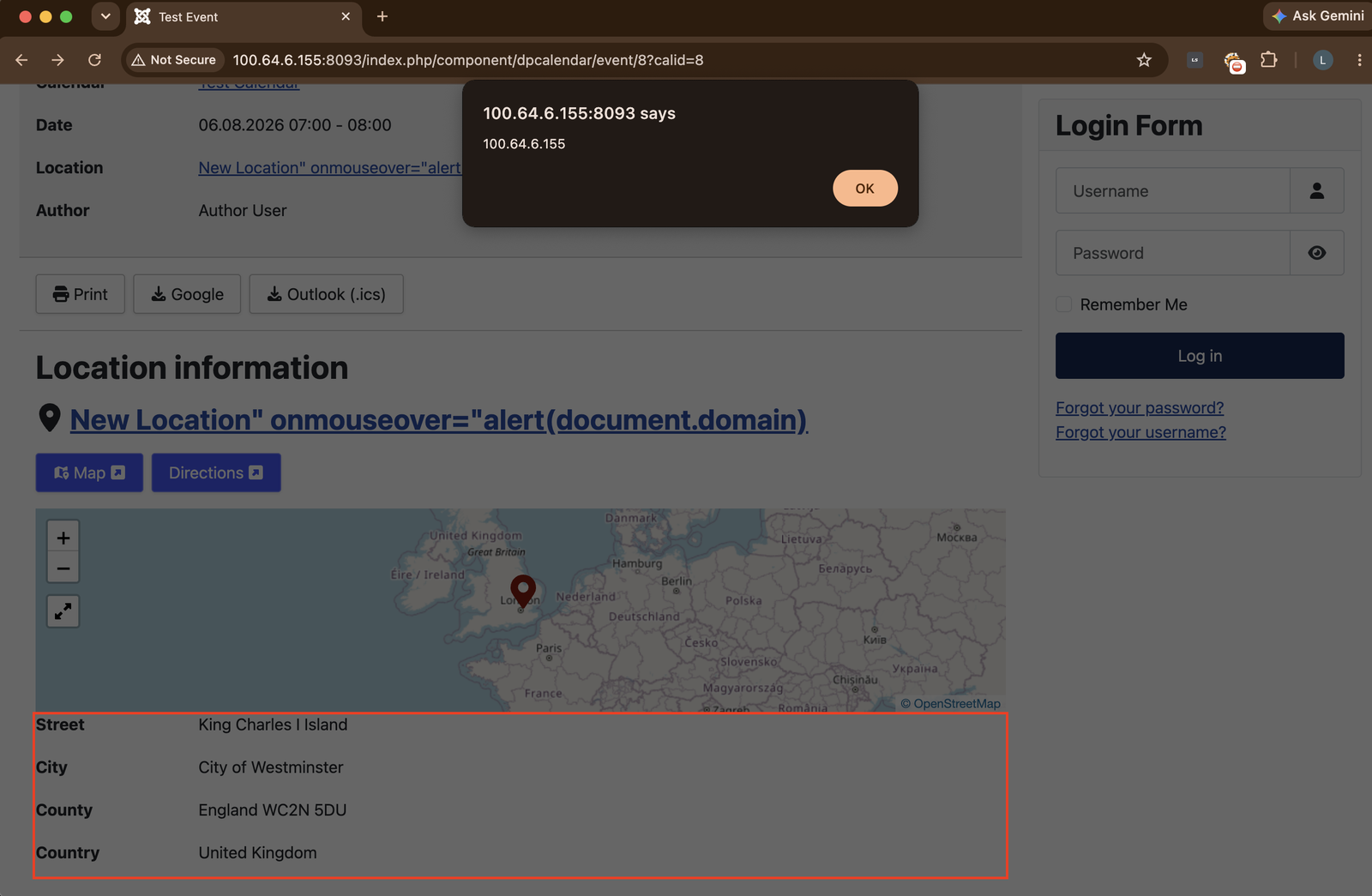Switch to the Test Event tab

(244, 16)
